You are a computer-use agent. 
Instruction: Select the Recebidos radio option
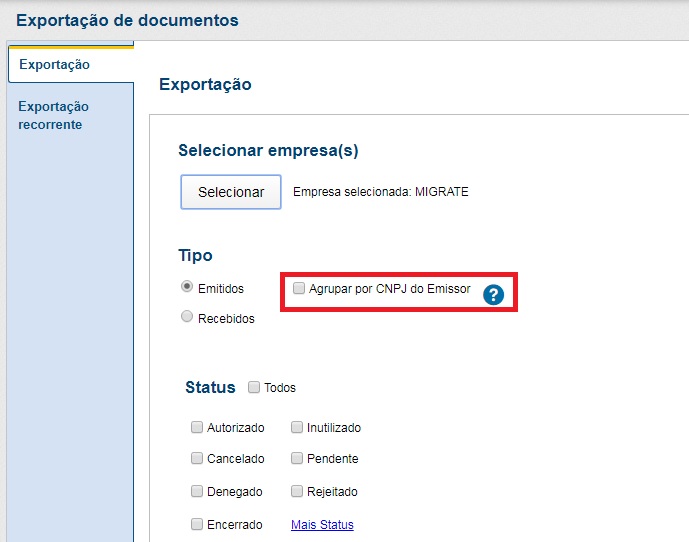187,317
